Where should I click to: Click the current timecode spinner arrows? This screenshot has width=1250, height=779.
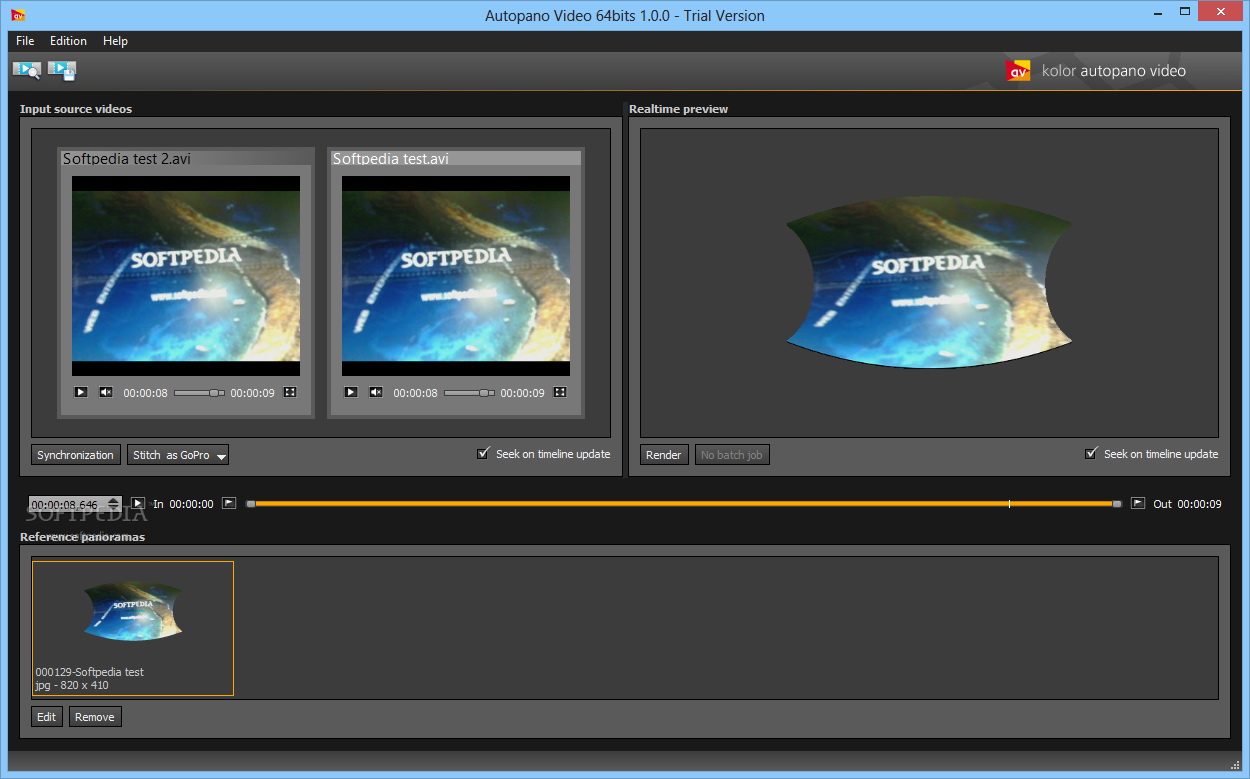[x=114, y=504]
